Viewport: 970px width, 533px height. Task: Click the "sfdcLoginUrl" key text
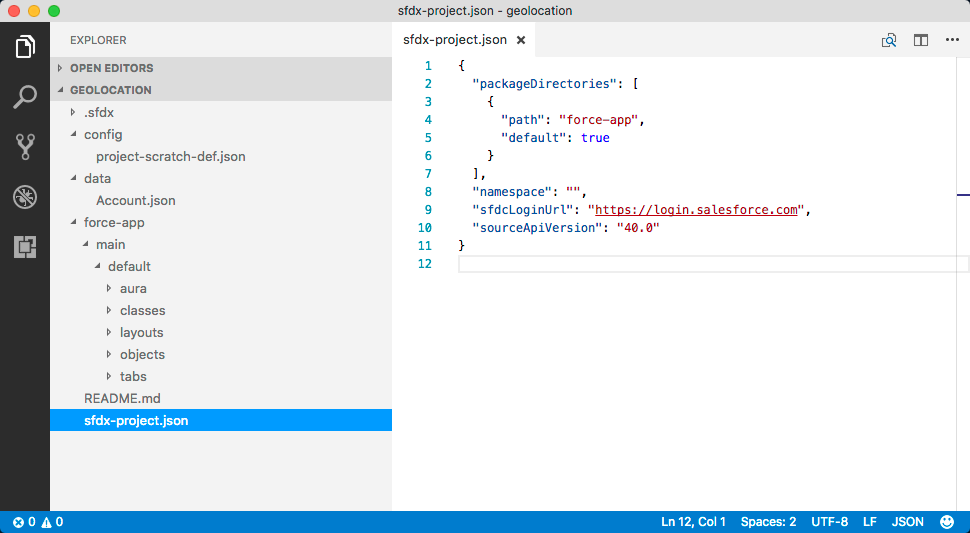pyautogui.click(x=523, y=210)
